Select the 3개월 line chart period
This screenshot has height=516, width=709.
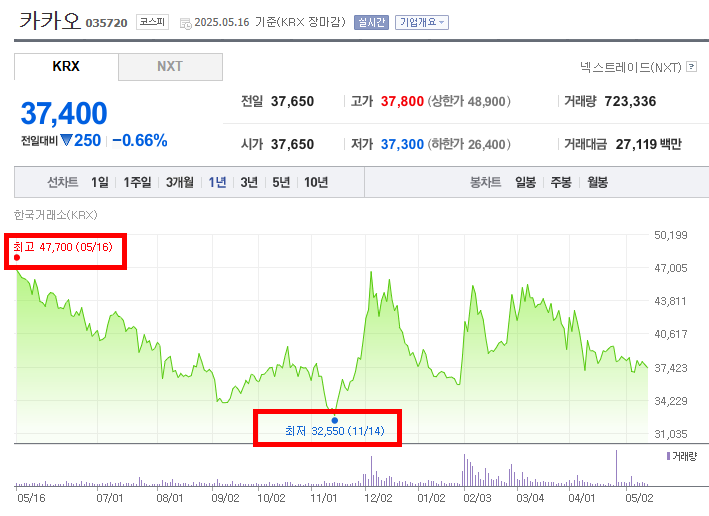[180, 182]
